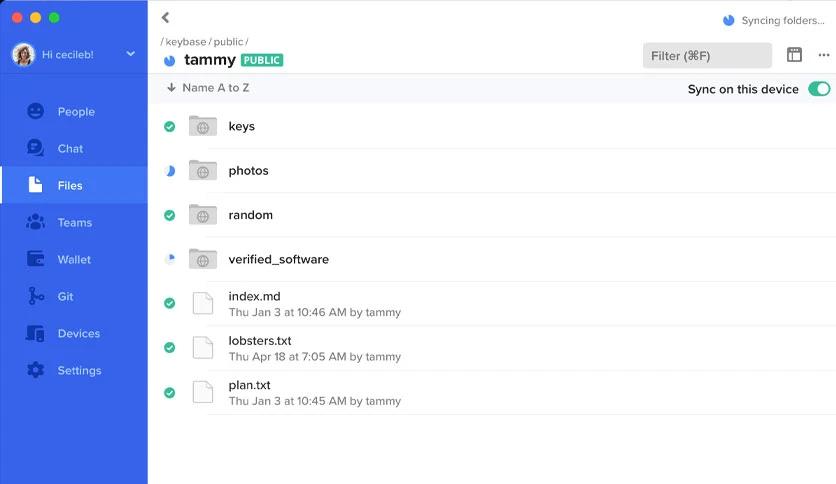Turn off Sync on this device toggle
This screenshot has height=484, width=836.
click(819, 88)
